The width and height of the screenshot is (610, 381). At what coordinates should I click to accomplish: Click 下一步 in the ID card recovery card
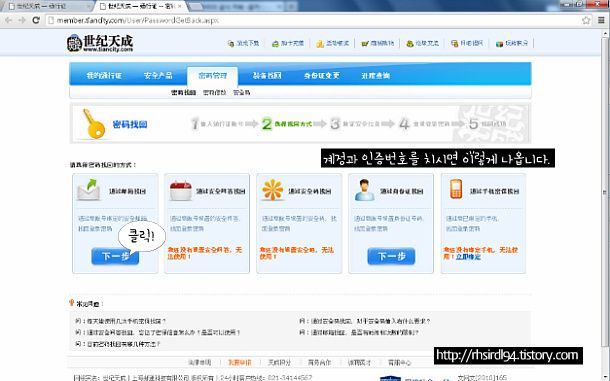point(391,256)
